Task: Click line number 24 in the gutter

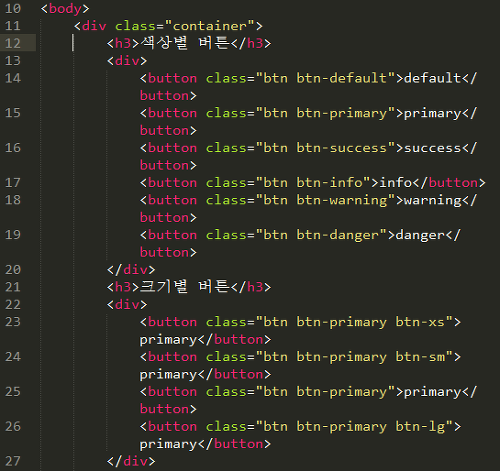Action: 13,357
